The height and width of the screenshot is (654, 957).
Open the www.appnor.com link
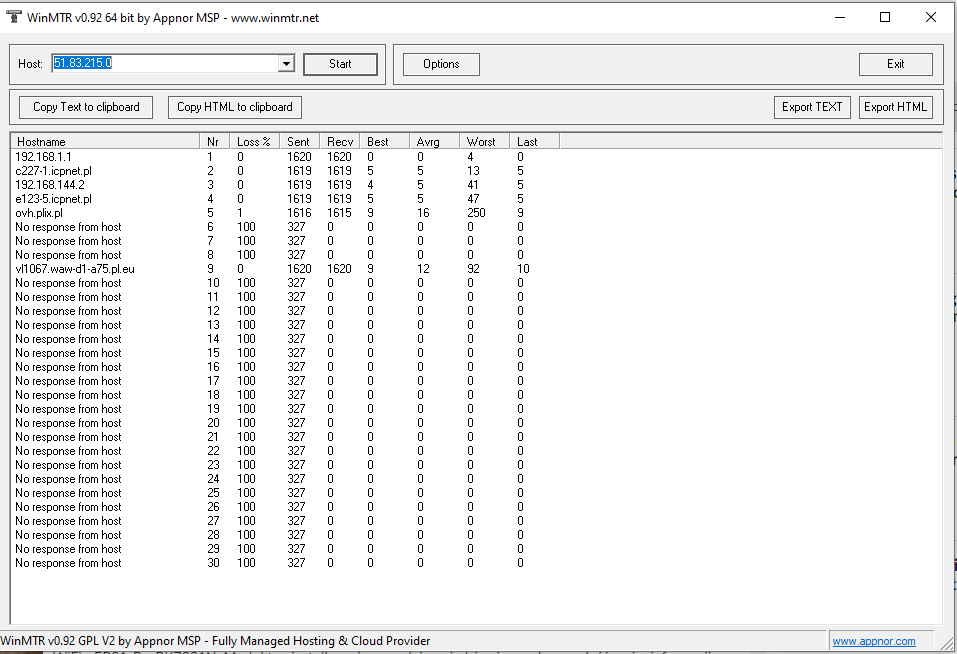coord(874,641)
